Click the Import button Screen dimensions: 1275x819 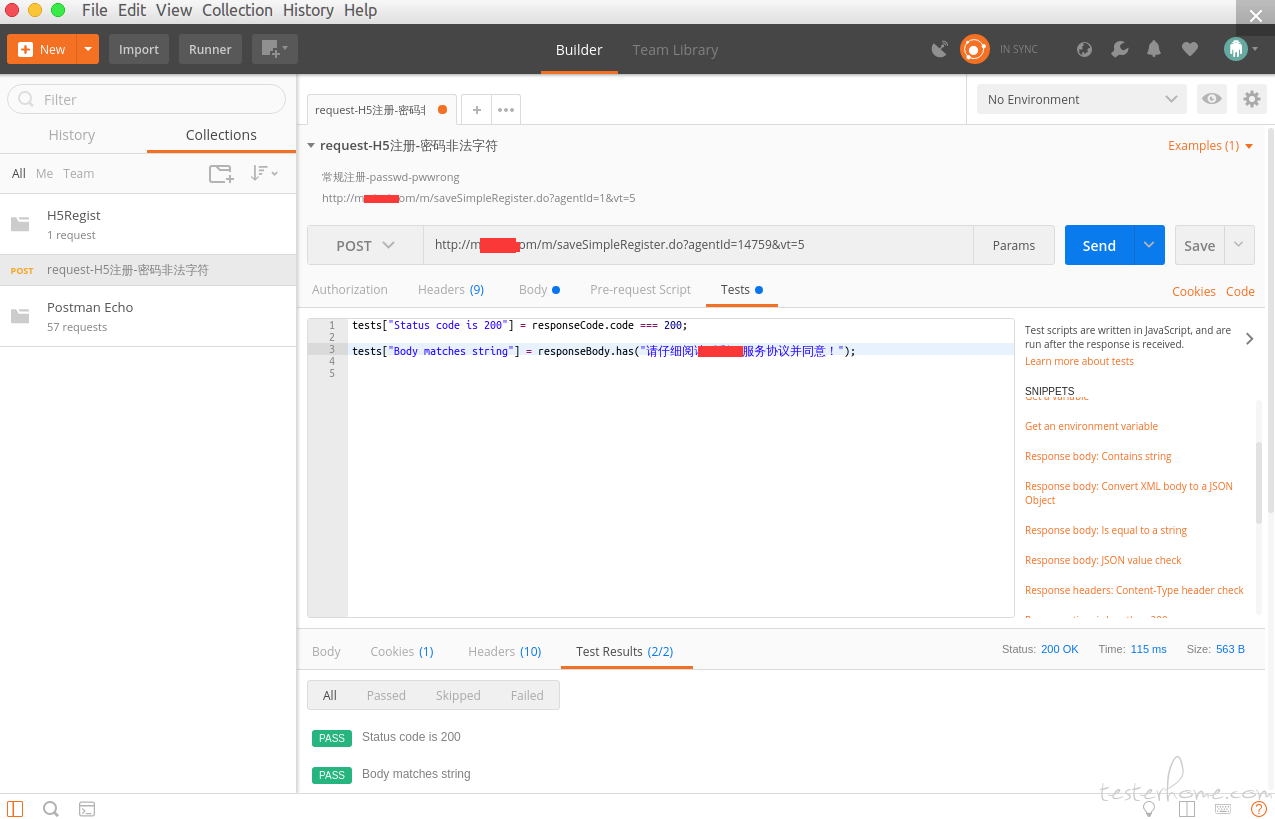point(139,49)
